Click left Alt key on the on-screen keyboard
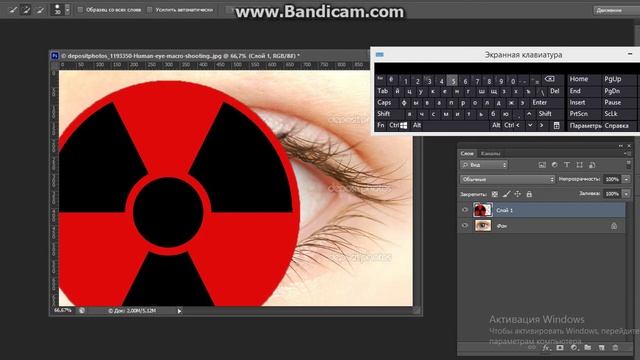The image size is (640, 360). (417, 125)
